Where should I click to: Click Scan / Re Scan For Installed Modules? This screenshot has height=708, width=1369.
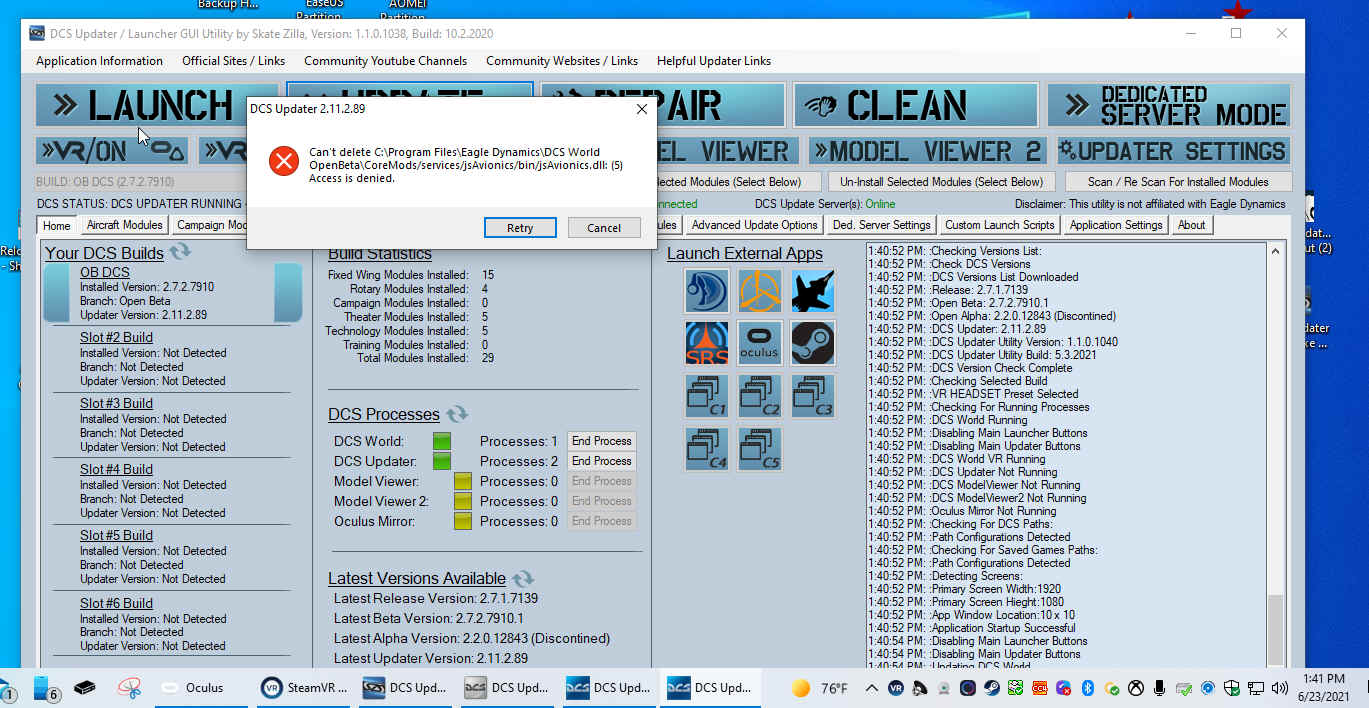pyautogui.click(x=1177, y=182)
